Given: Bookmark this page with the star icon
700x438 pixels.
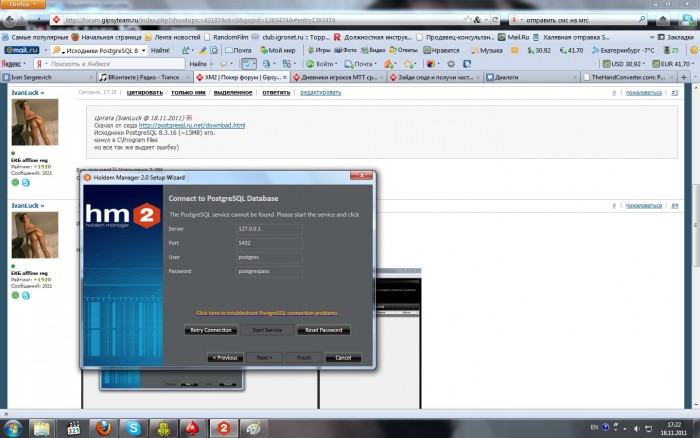Looking at the screenshot, I should click(x=467, y=20).
